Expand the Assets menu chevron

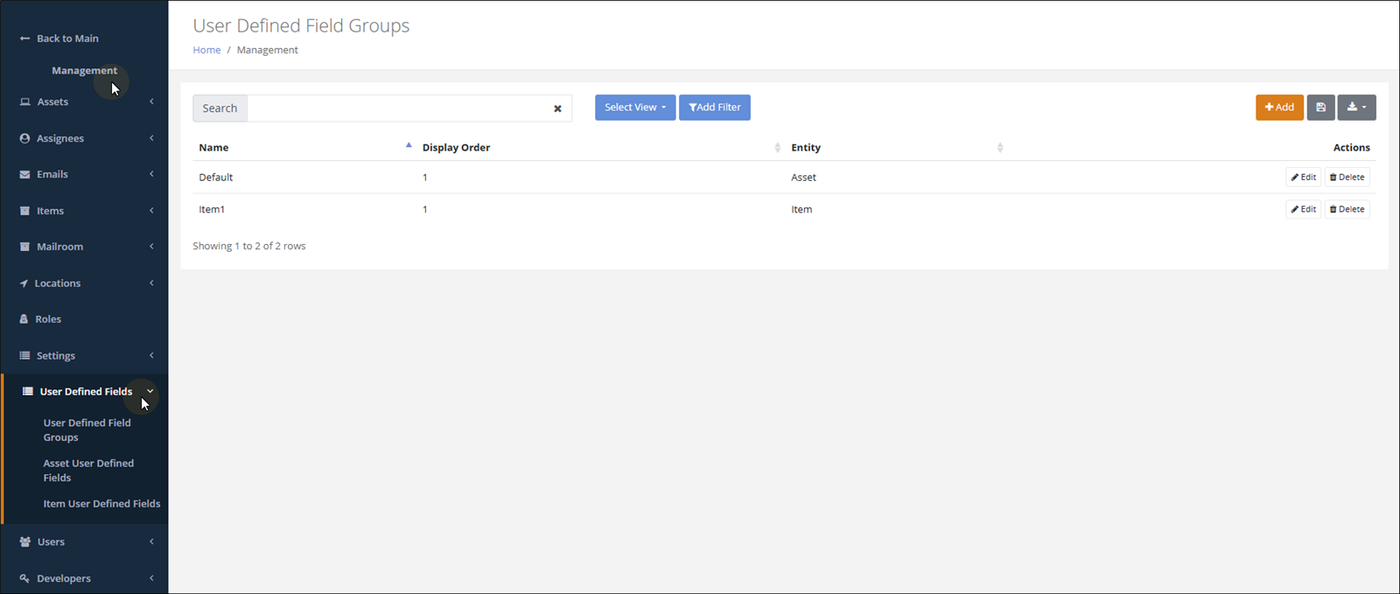pyautogui.click(x=152, y=102)
